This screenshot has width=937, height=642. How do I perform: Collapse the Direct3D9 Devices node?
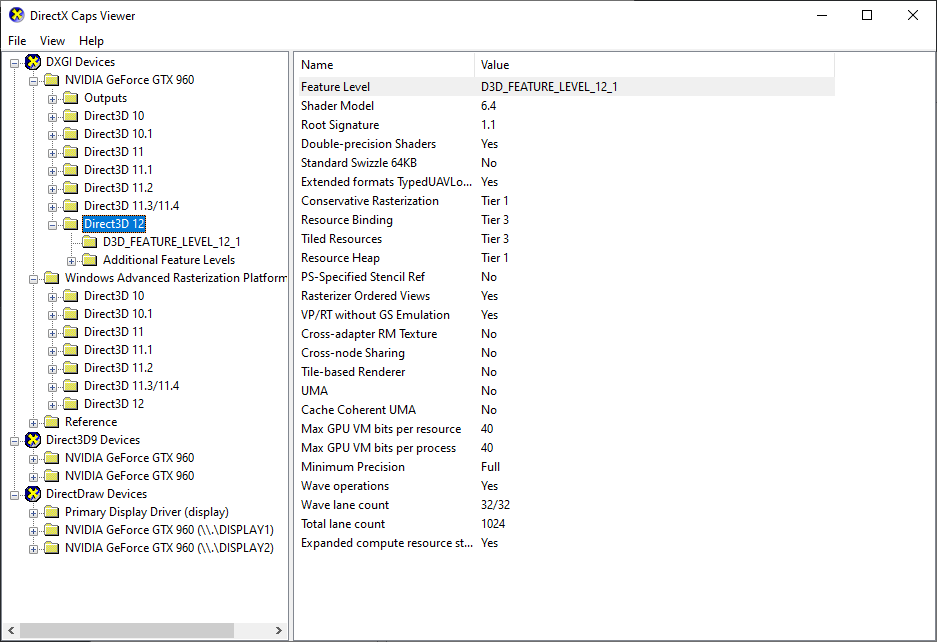(14, 441)
